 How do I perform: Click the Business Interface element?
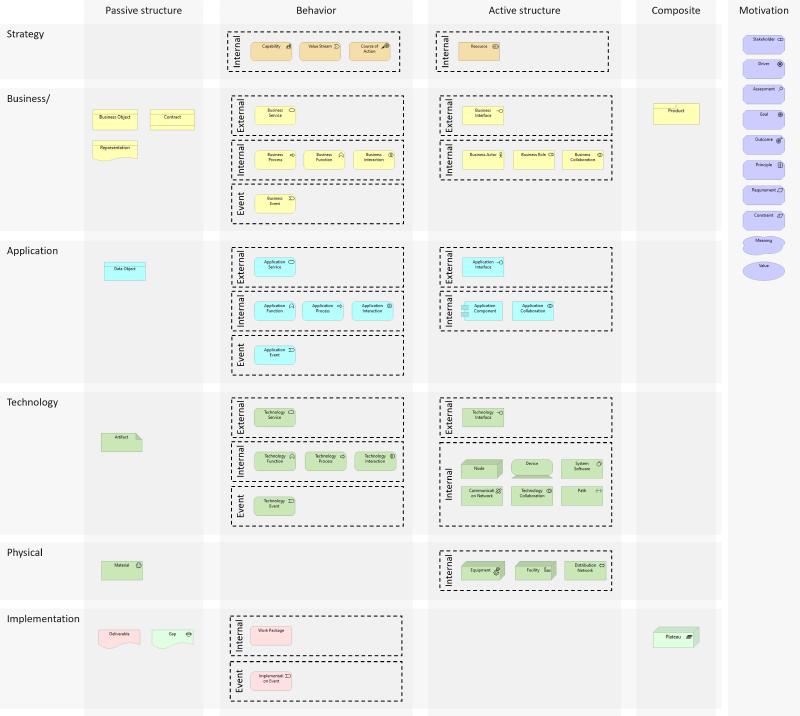[x=483, y=115]
